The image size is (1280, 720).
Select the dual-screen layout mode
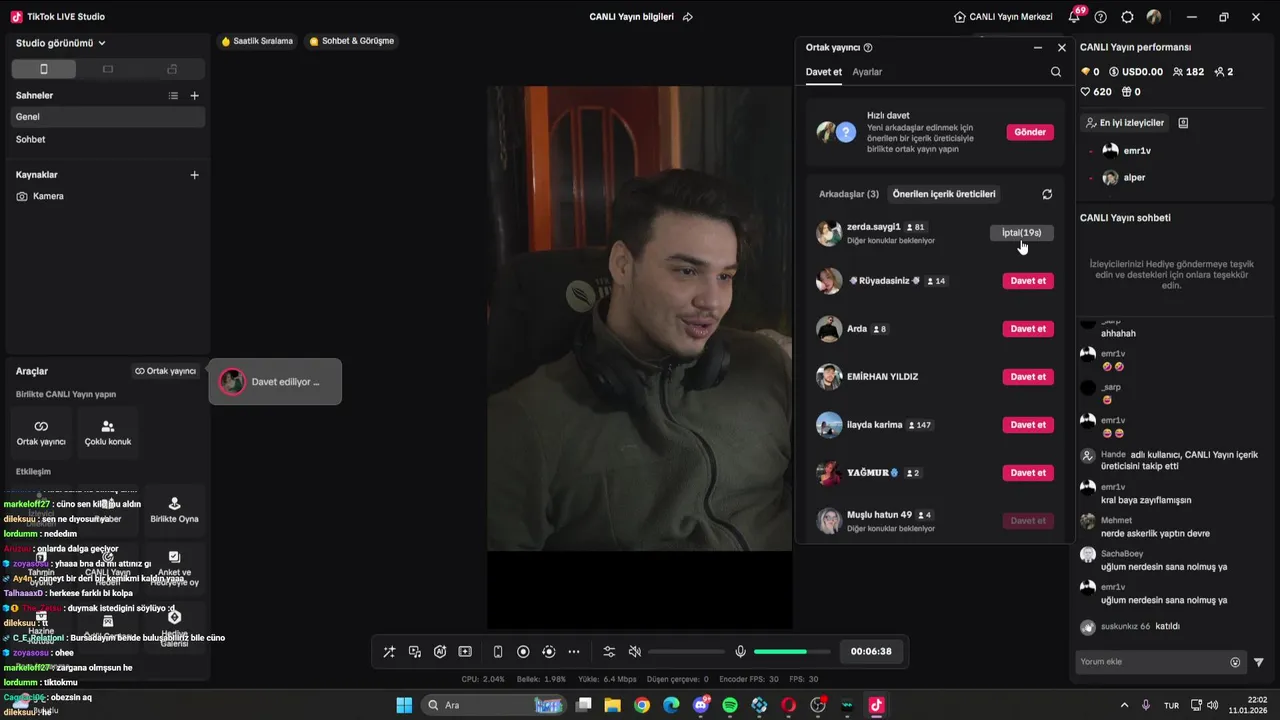pos(172,69)
